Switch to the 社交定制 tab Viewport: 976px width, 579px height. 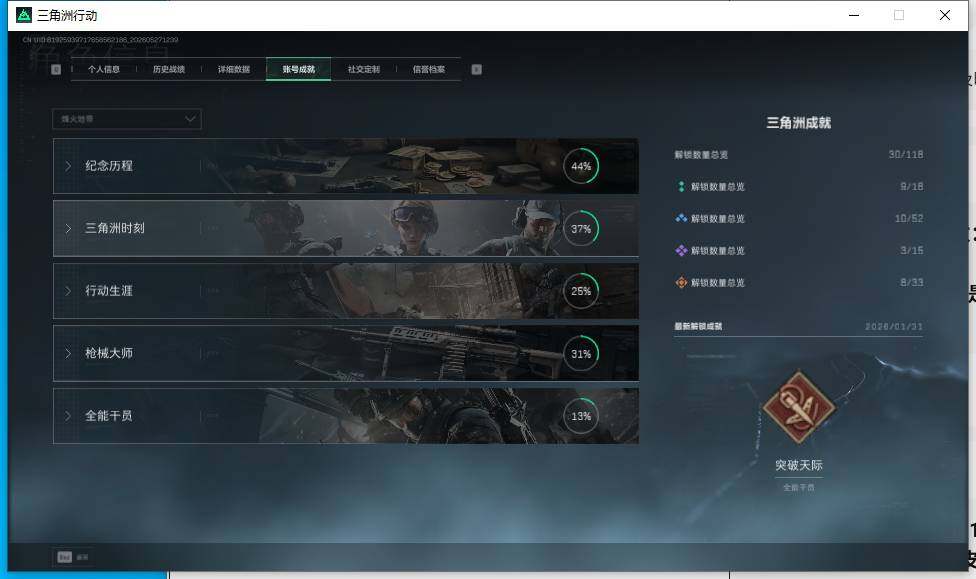364,69
